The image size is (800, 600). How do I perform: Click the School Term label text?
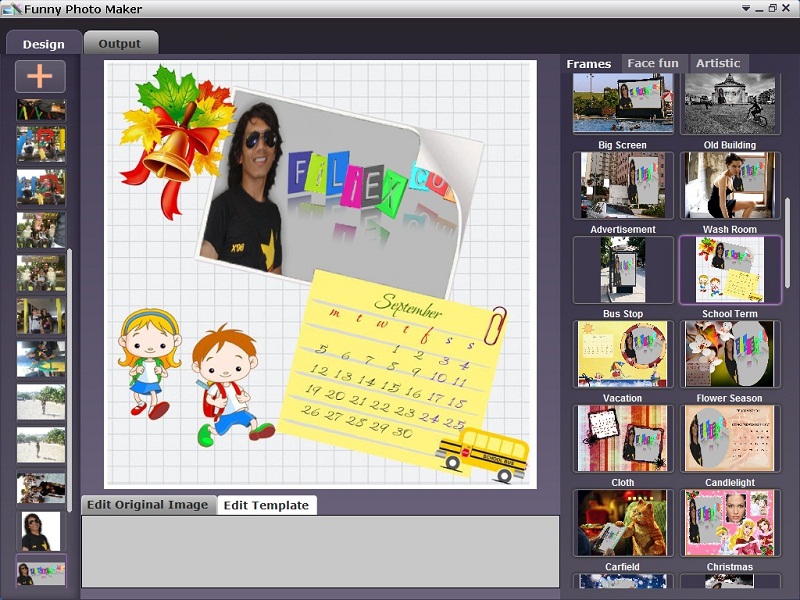point(730,314)
